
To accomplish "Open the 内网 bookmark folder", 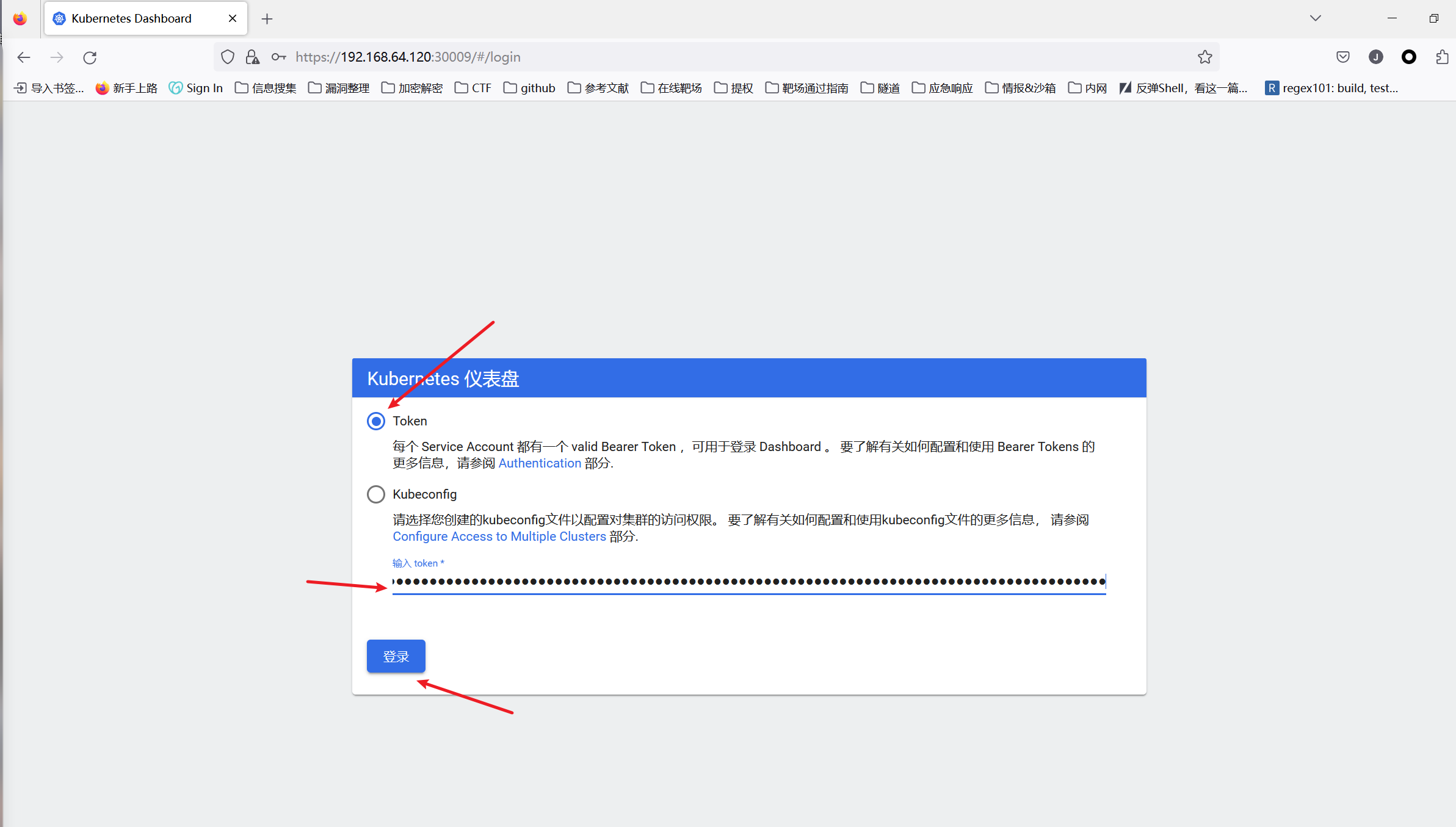I will point(1087,88).
